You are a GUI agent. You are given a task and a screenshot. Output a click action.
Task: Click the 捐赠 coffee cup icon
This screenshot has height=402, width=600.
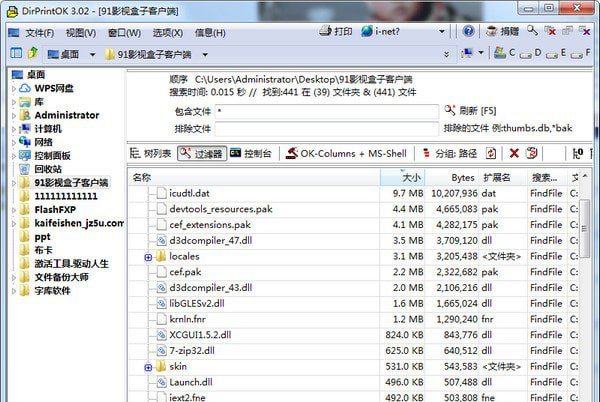click(x=491, y=31)
